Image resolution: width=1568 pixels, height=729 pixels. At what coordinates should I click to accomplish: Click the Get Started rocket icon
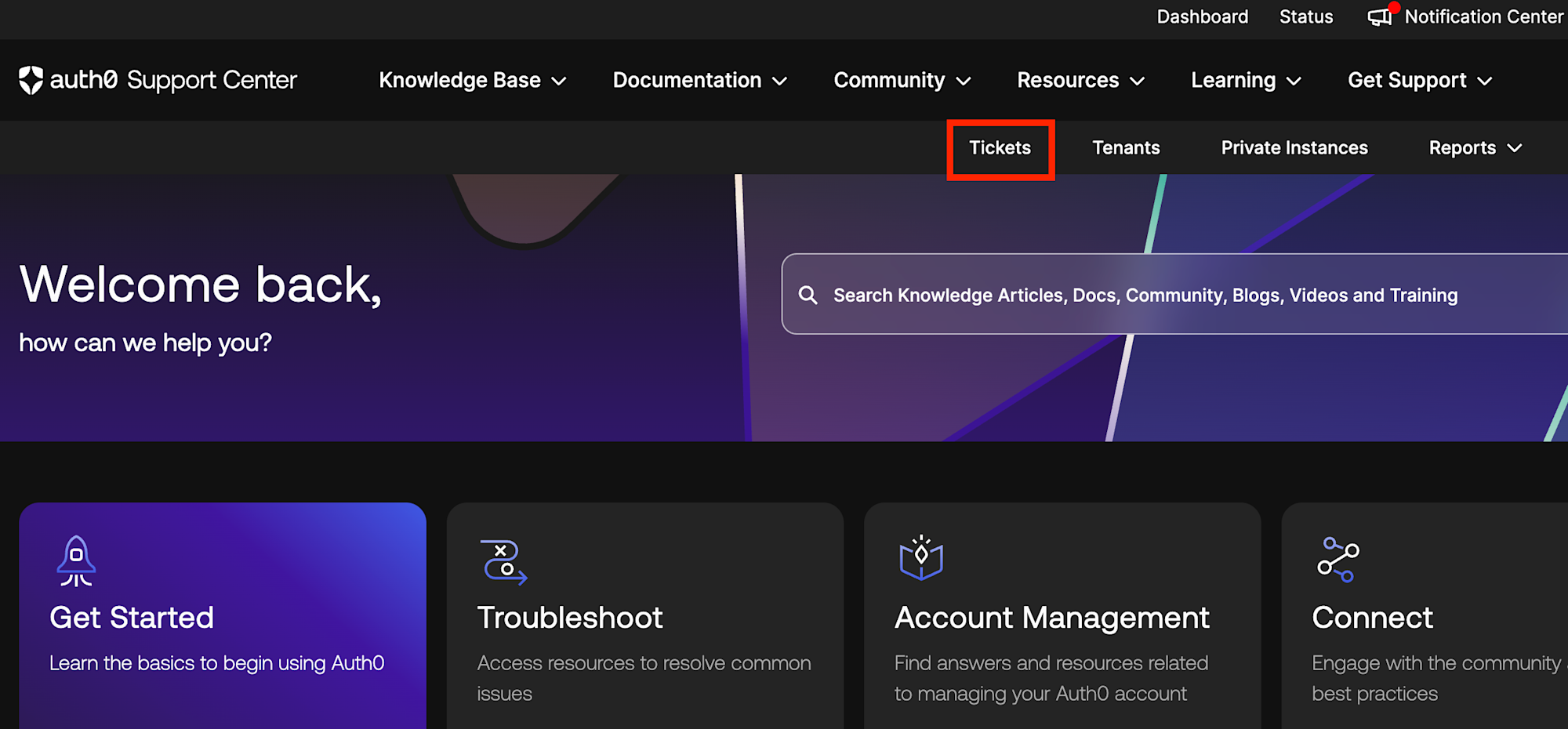[x=76, y=560]
